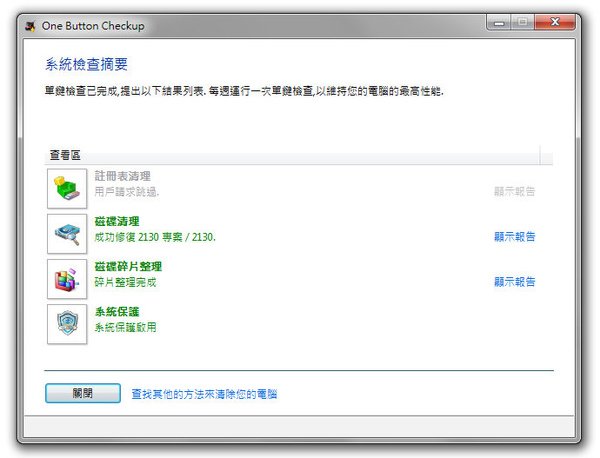
Task: Click the One Button Checkup title bar icon
Action: point(31,26)
